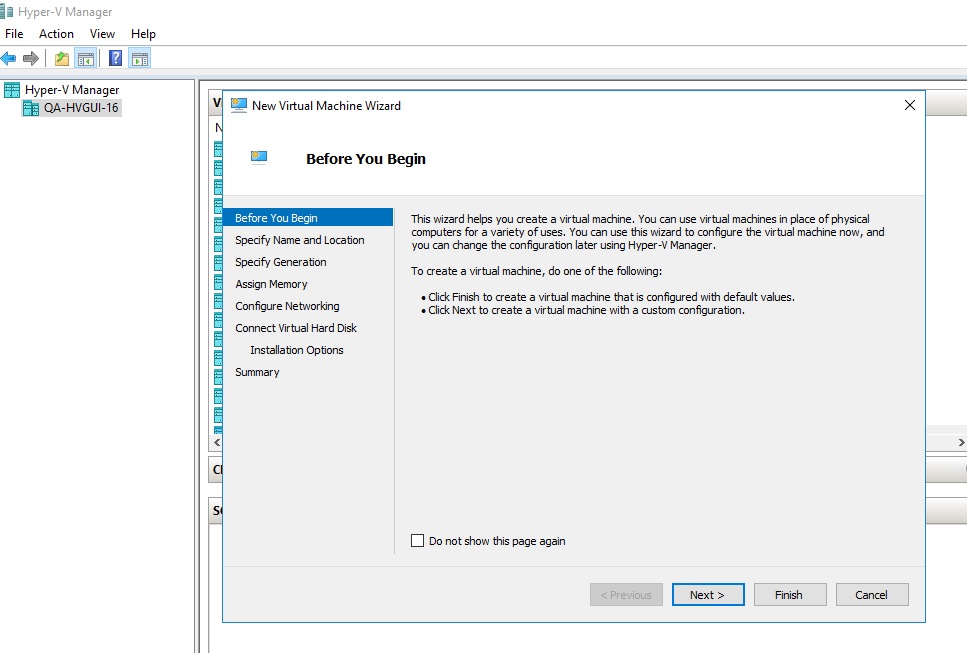Click the 'Click Finish to create' bullet text
The image size is (967, 653).
(x=611, y=297)
